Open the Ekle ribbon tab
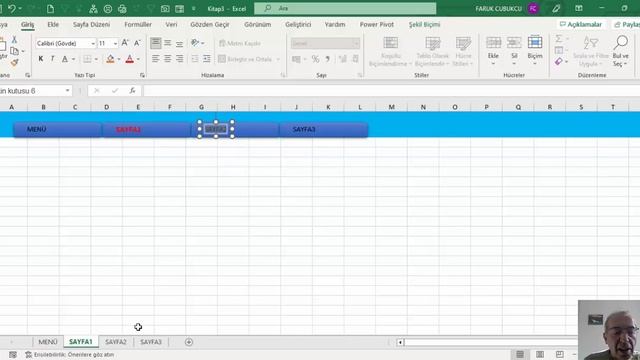Viewport: 640px width, 360px height. pyautogui.click(x=53, y=24)
